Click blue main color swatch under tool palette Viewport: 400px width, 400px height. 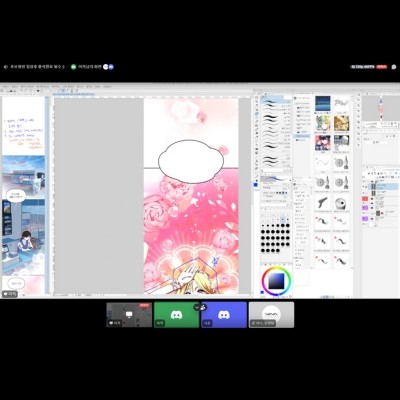point(256,184)
